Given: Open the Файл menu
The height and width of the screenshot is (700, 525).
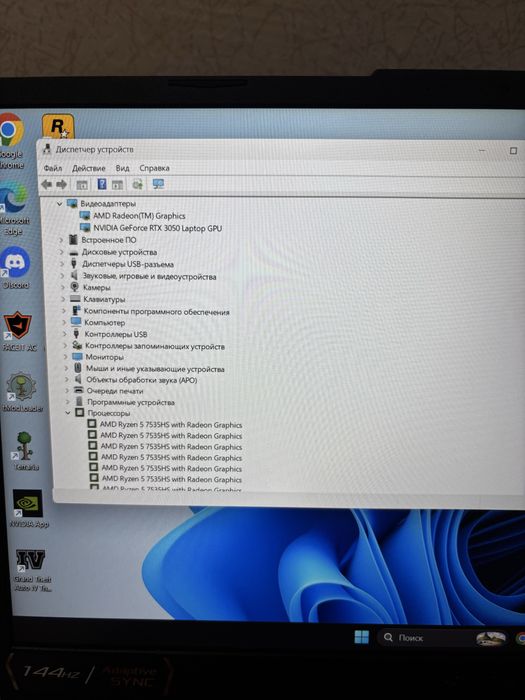Looking at the screenshot, I should point(53,168).
